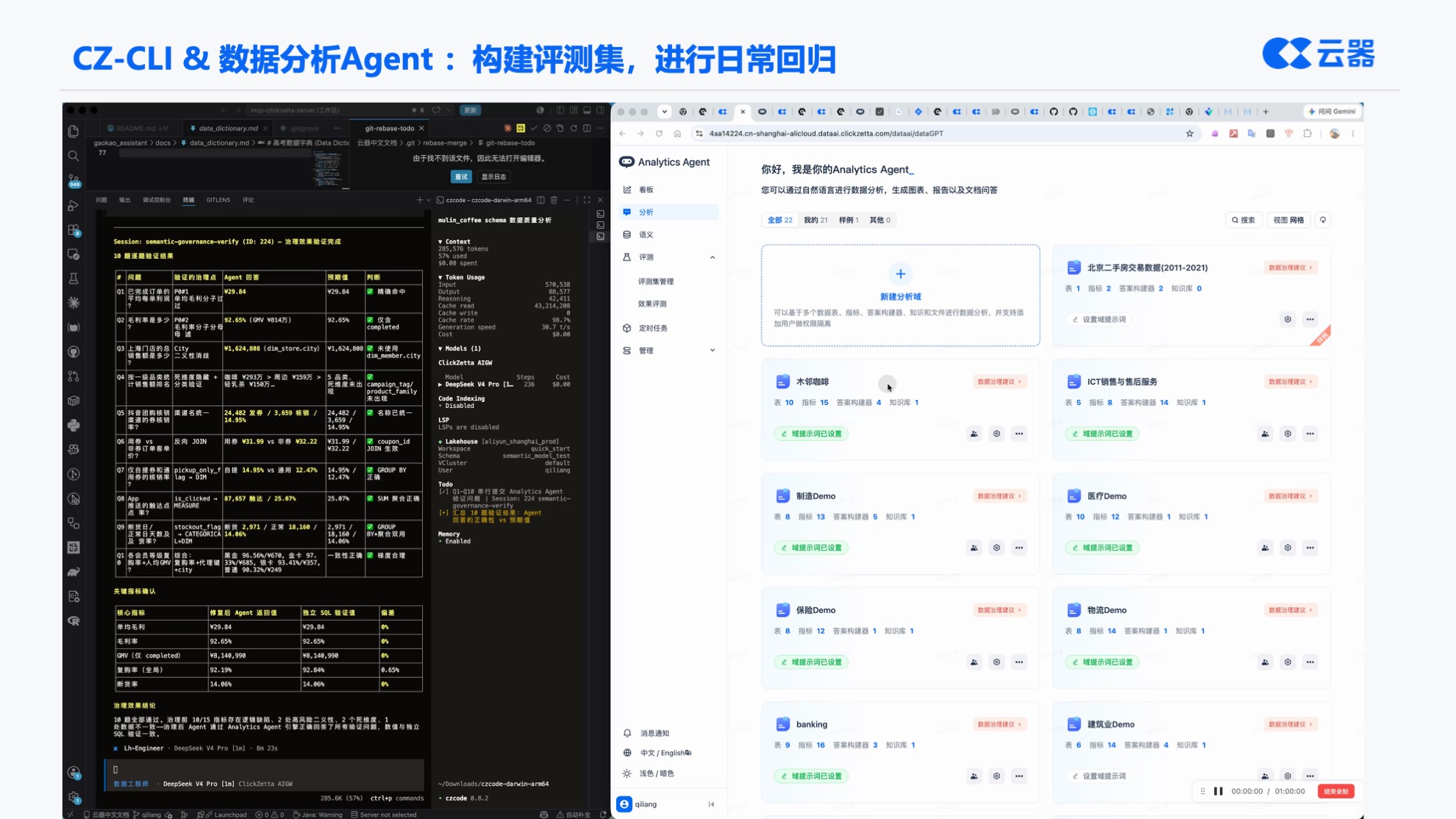
Task: Open 看板 in the sidebar
Action: coord(668,190)
